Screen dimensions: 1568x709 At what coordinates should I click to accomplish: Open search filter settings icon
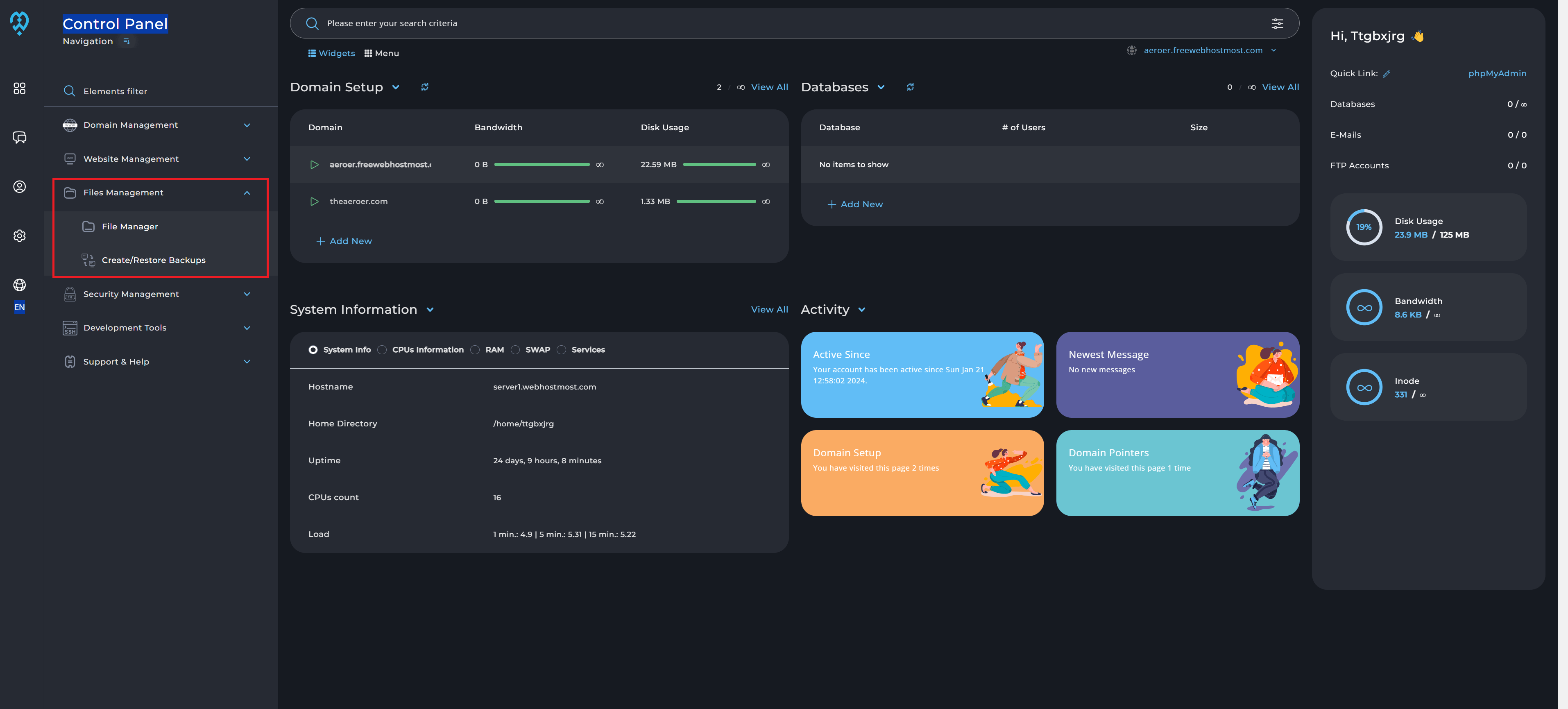tap(1277, 23)
